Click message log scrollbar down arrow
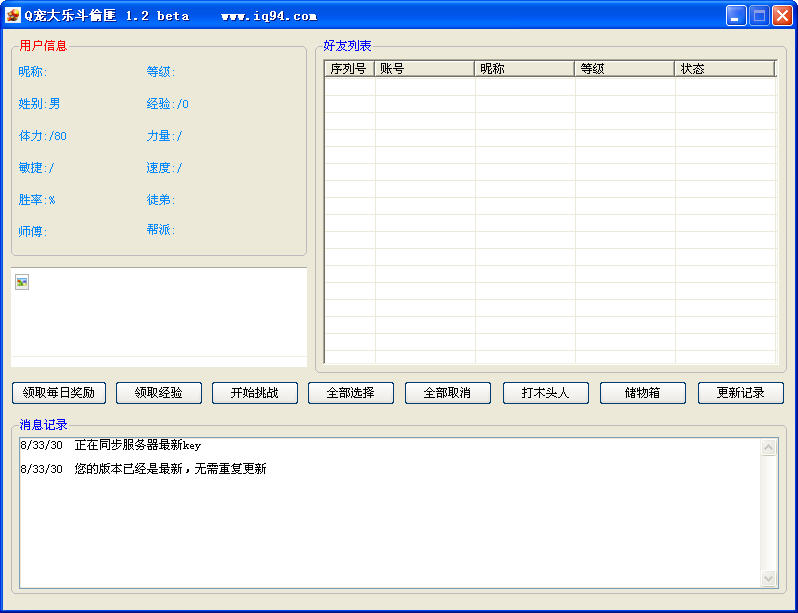 (x=768, y=579)
